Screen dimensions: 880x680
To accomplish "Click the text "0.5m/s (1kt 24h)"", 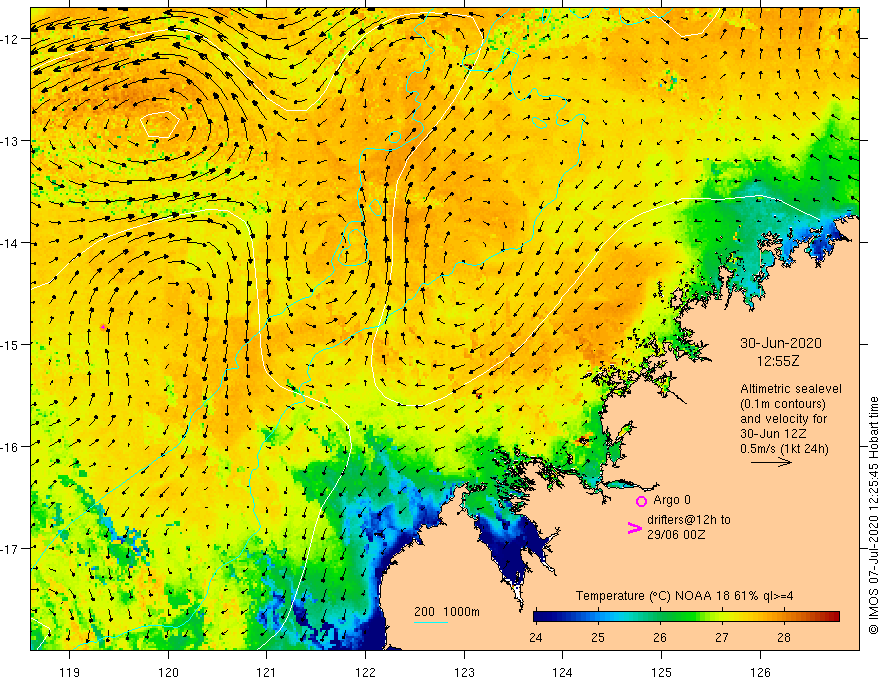I will click(784, 449).
